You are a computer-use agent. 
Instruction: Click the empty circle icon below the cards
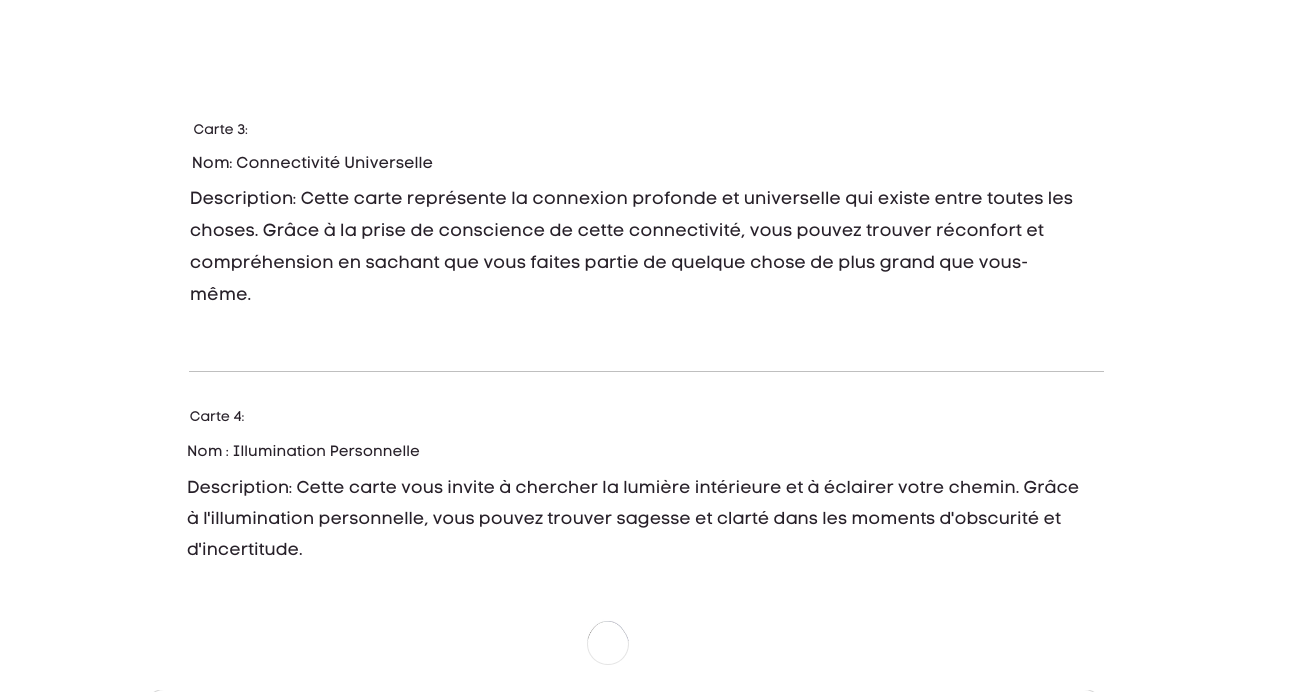(x=608, y=643)
